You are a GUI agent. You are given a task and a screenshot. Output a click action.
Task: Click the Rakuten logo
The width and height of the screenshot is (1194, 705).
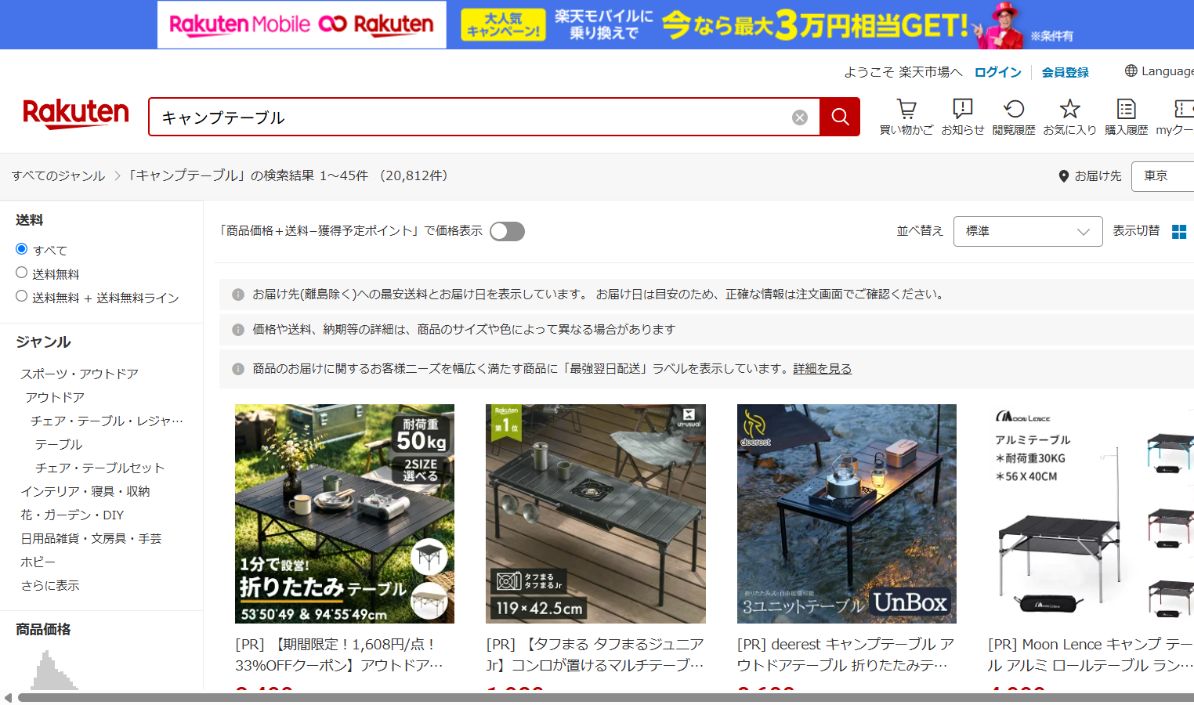[x=75, y=114]
